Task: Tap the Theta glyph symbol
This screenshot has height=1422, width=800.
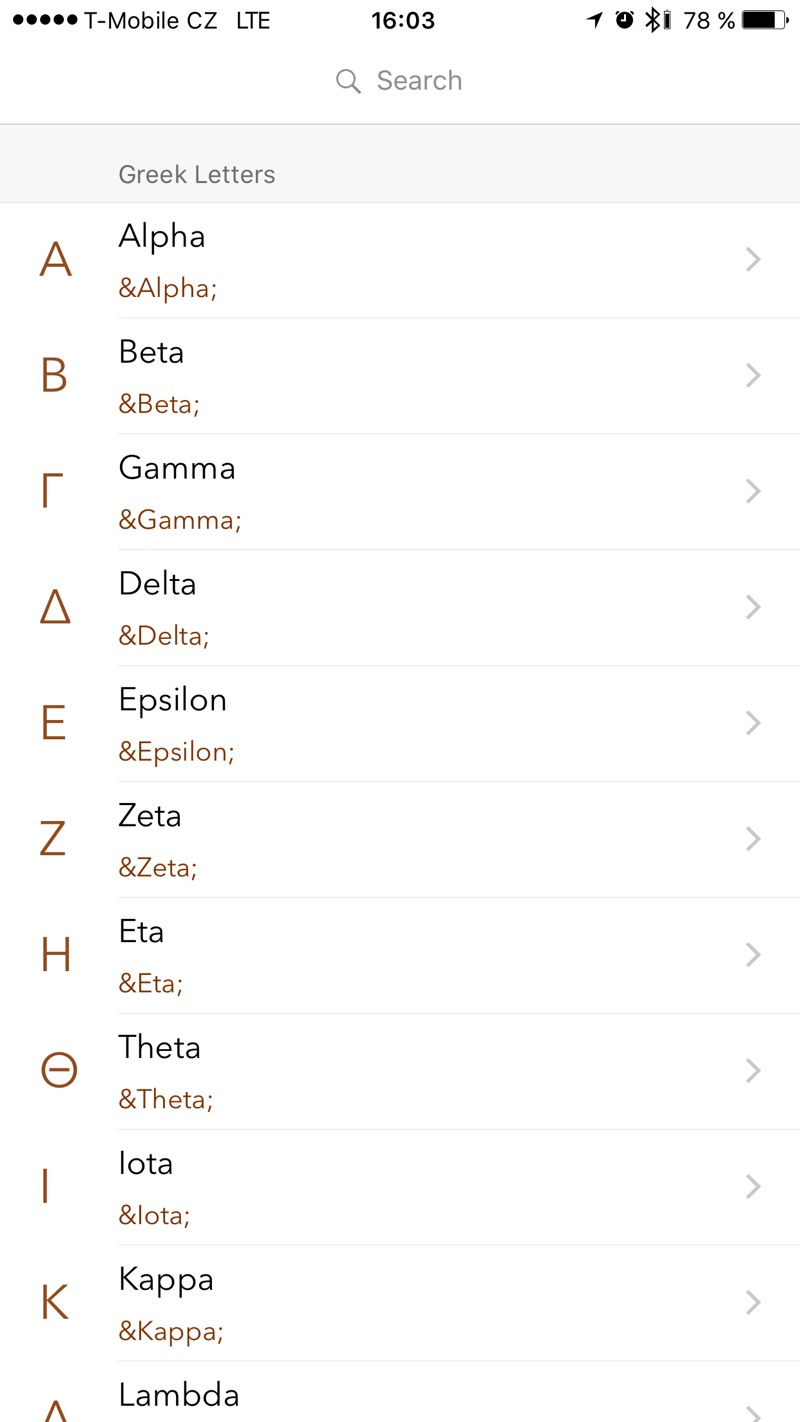Action: tap(58, 1071)
